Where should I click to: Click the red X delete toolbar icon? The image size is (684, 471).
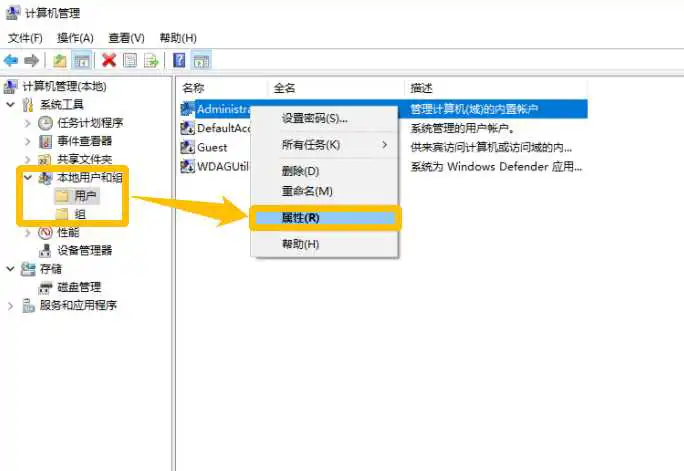109,61
